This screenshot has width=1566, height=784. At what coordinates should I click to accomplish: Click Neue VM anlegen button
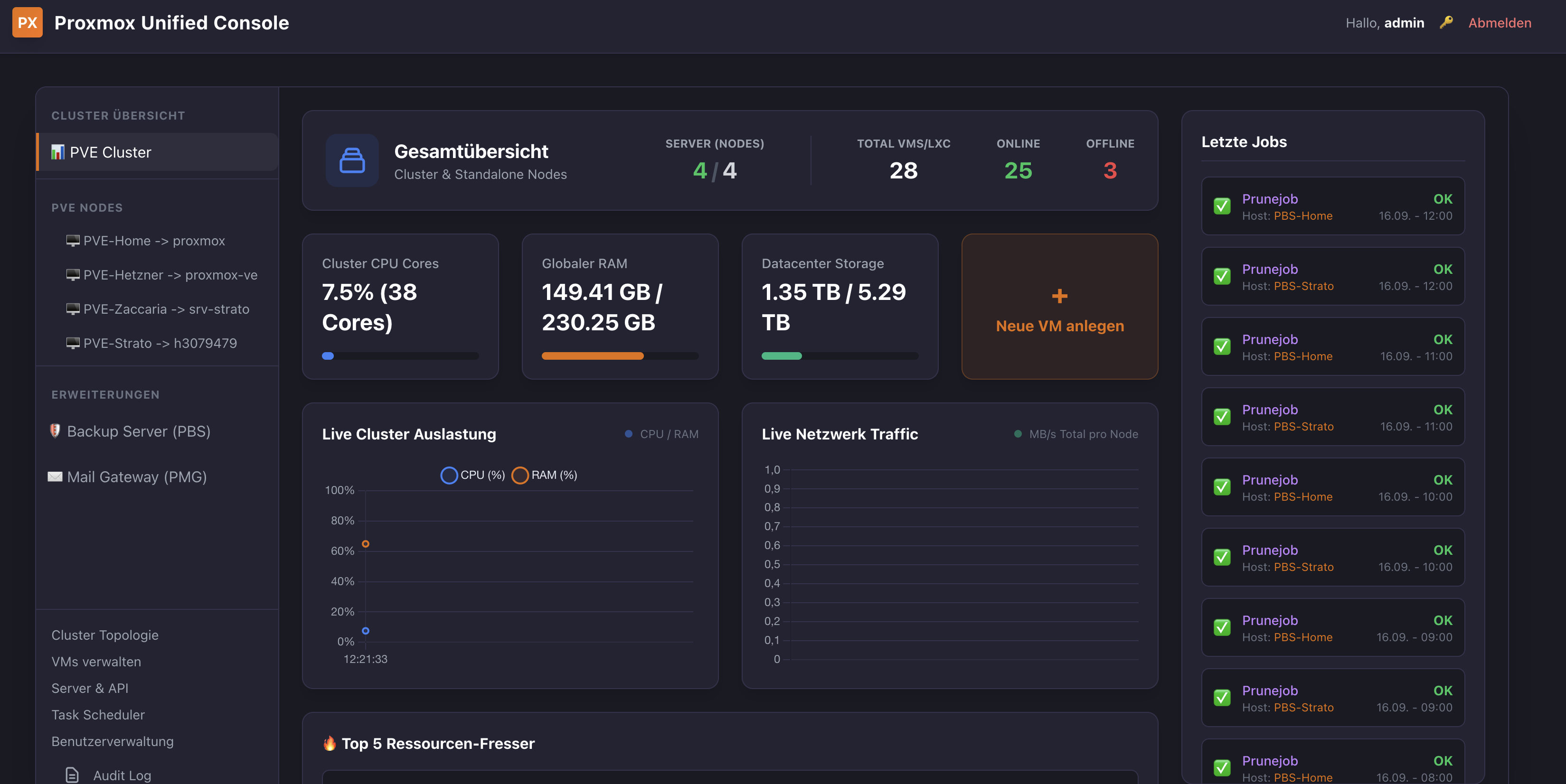pos(1060,306)
